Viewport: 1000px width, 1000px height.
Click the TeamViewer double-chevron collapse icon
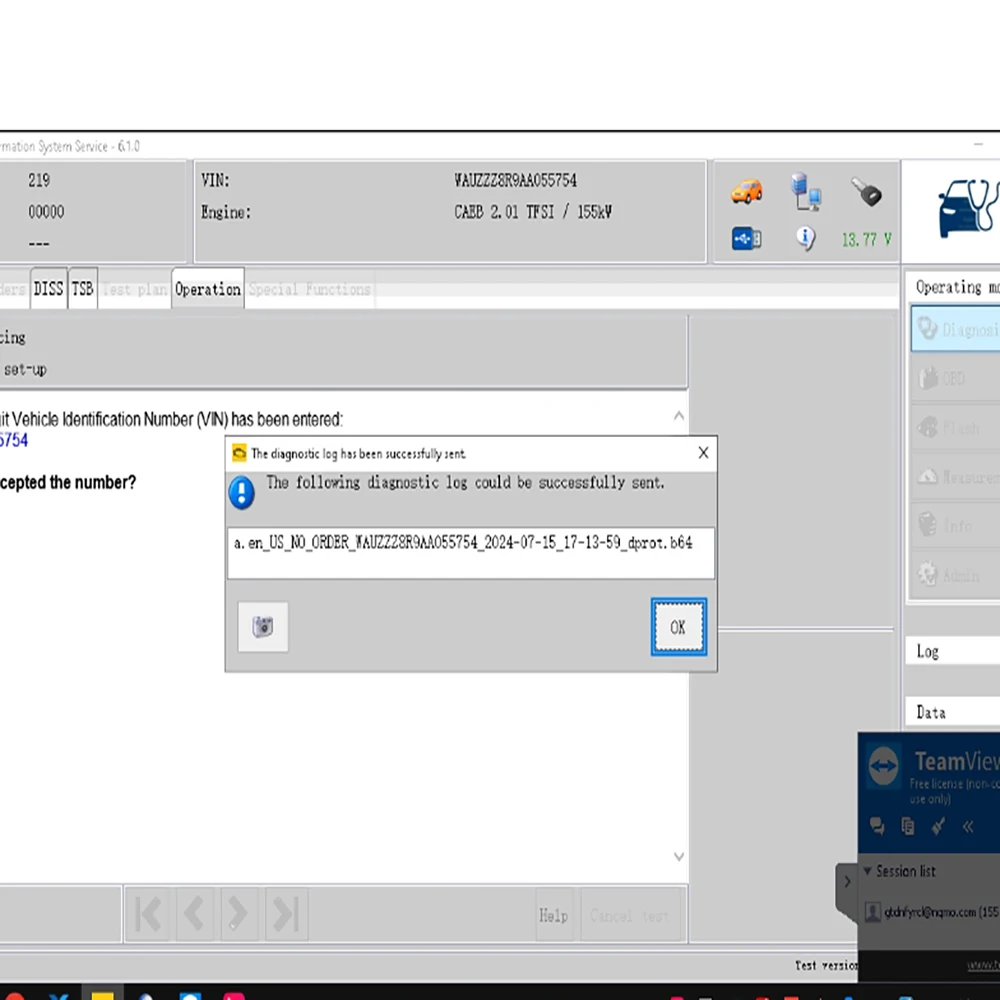pos(968,827)
